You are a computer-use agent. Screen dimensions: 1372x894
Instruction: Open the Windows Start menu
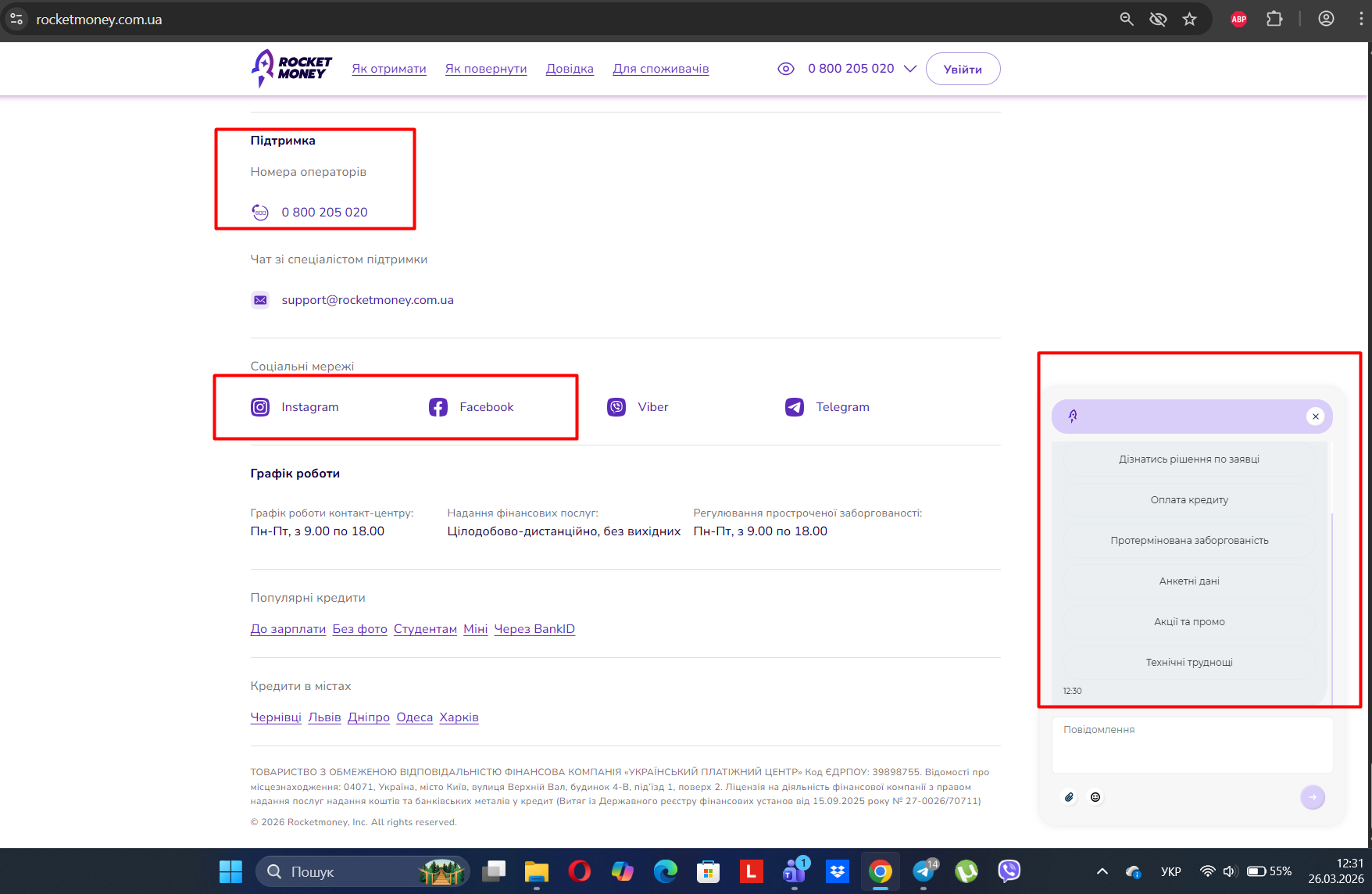(230, 871)
